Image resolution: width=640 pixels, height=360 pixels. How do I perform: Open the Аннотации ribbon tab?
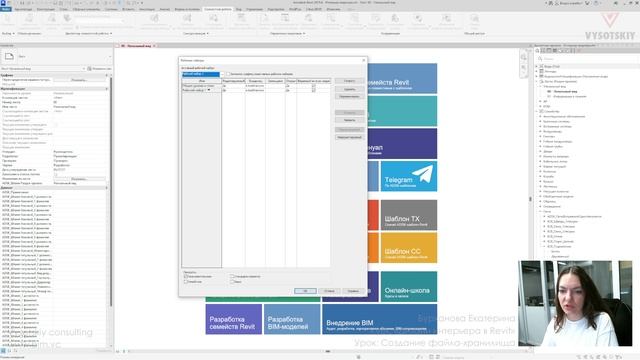click(x=147, y=9)
